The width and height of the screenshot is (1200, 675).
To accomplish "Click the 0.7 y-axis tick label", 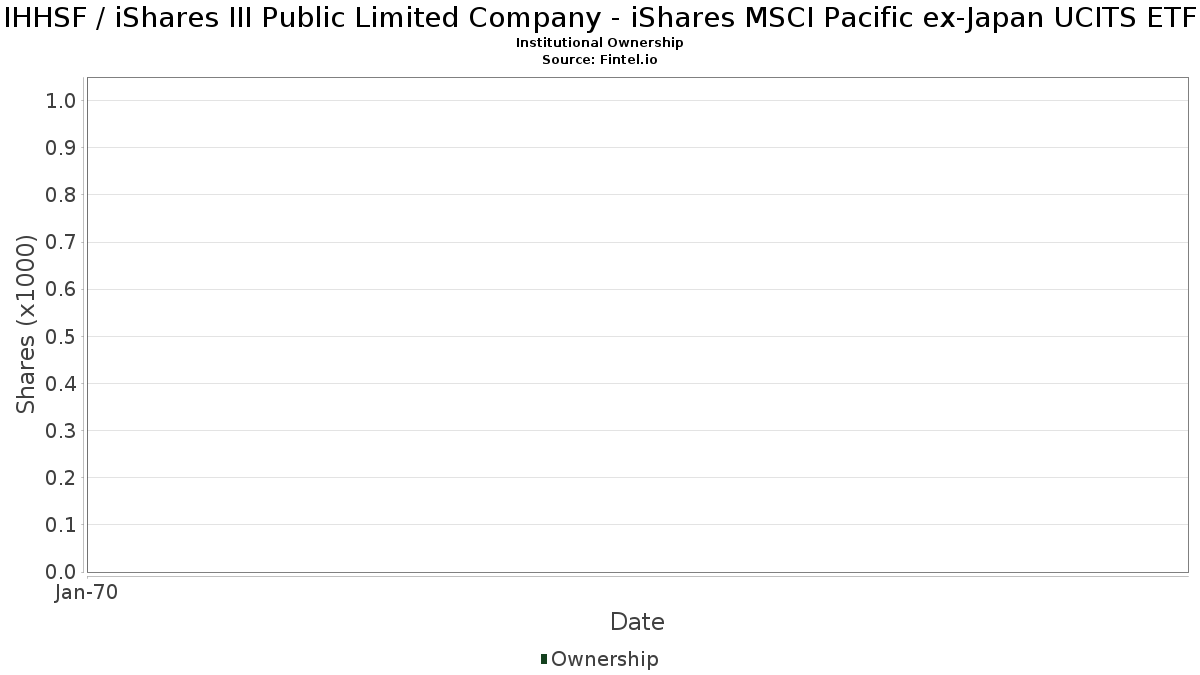I will coord(61,242).
